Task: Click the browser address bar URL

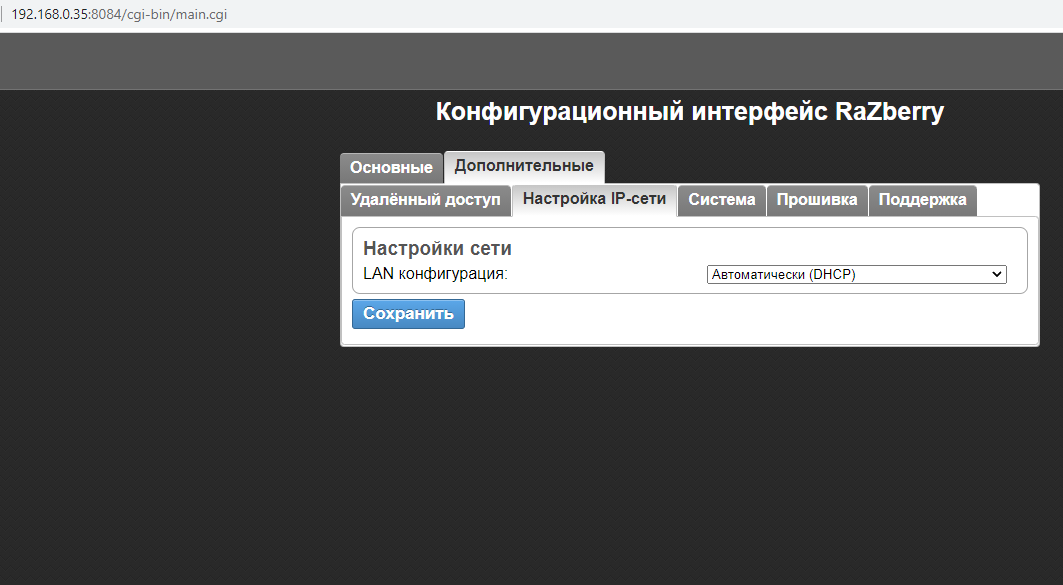Action: click(x=119, y=14)
